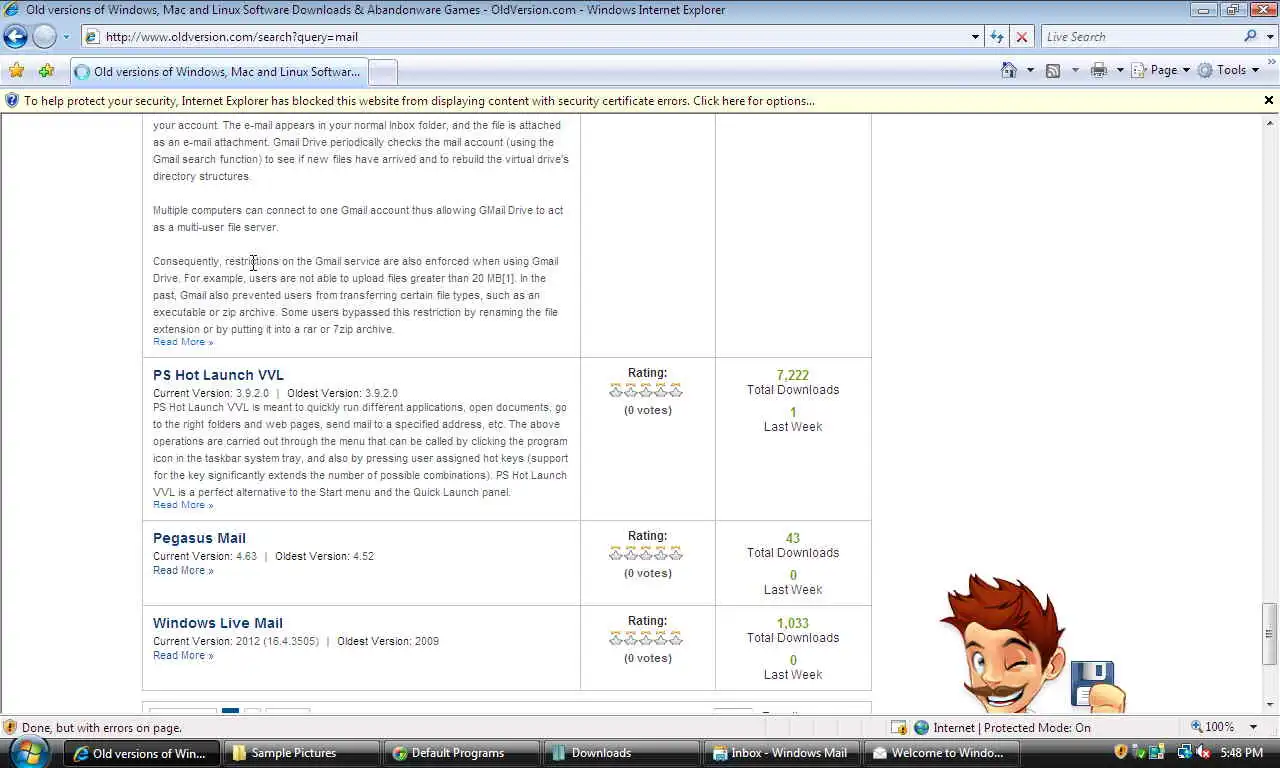This screenshot has width=1280, height=768.
Task: Click the status bar error warning icon
Action: click(x=10, y=727)
